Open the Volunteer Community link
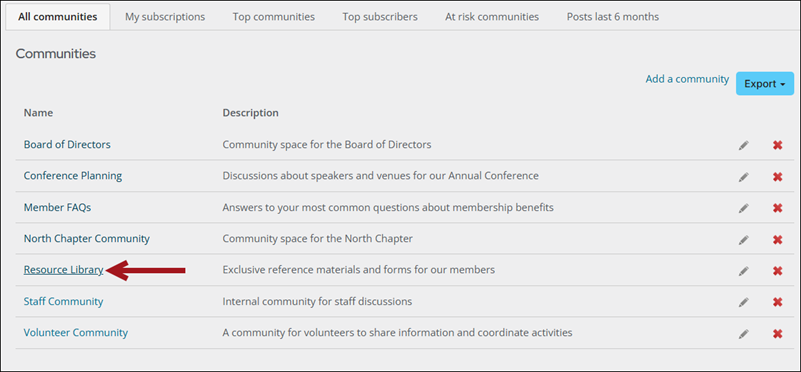The width and height of the screenshot is (801, 372). click(x=76, y=333)
